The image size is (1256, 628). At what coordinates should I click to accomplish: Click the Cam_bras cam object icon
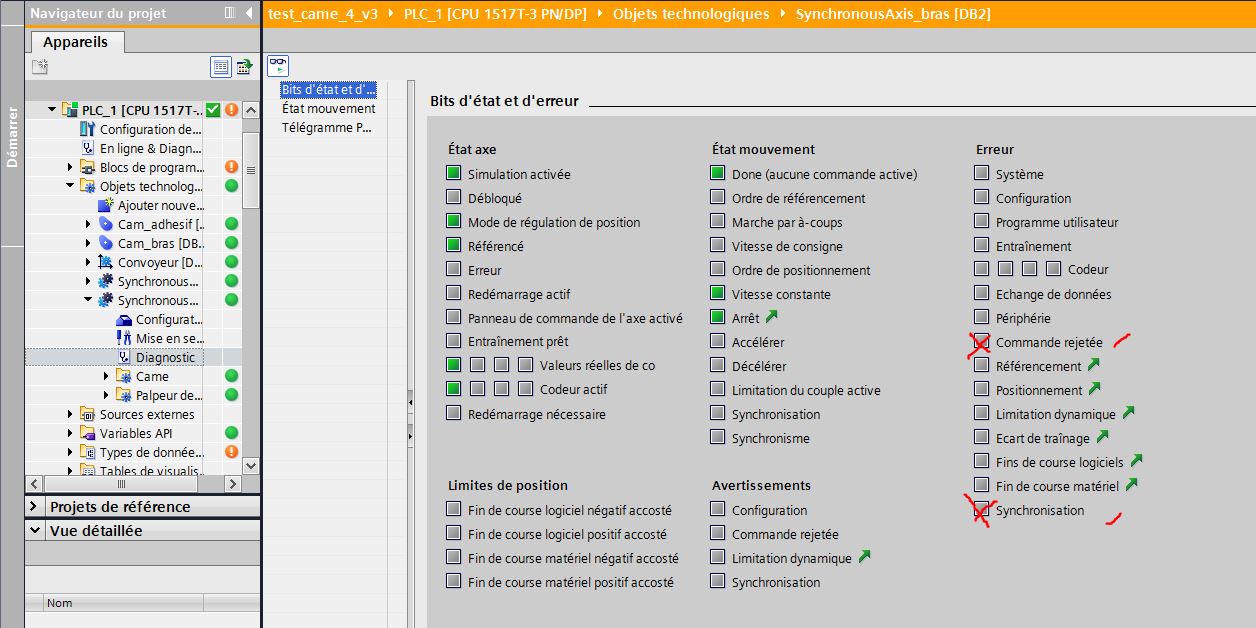(106, 243)
